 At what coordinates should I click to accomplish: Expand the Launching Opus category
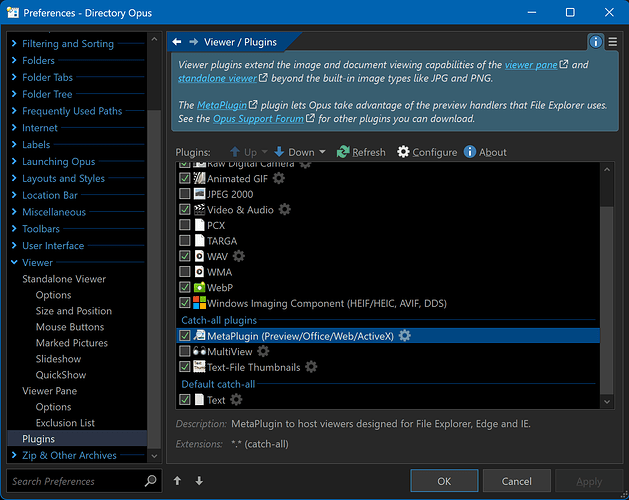point(14,161)
